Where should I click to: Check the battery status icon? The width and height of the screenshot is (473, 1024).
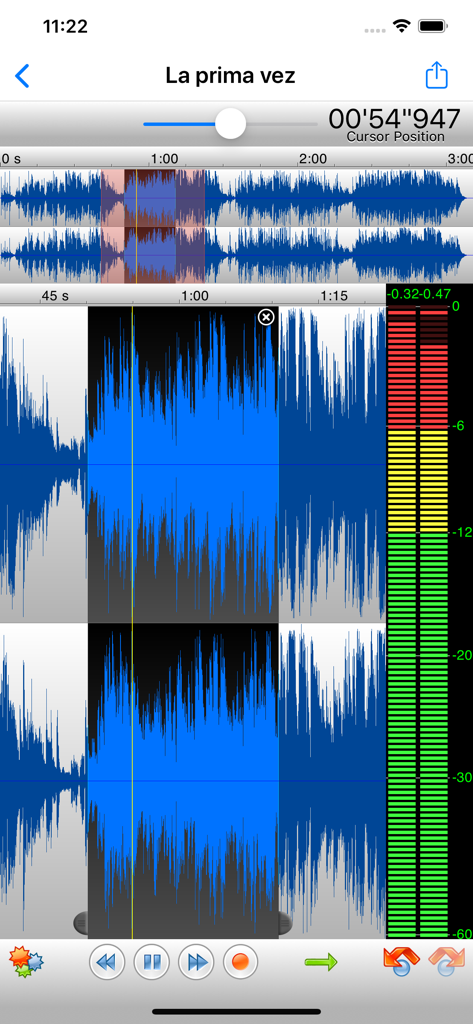(432, 27)
